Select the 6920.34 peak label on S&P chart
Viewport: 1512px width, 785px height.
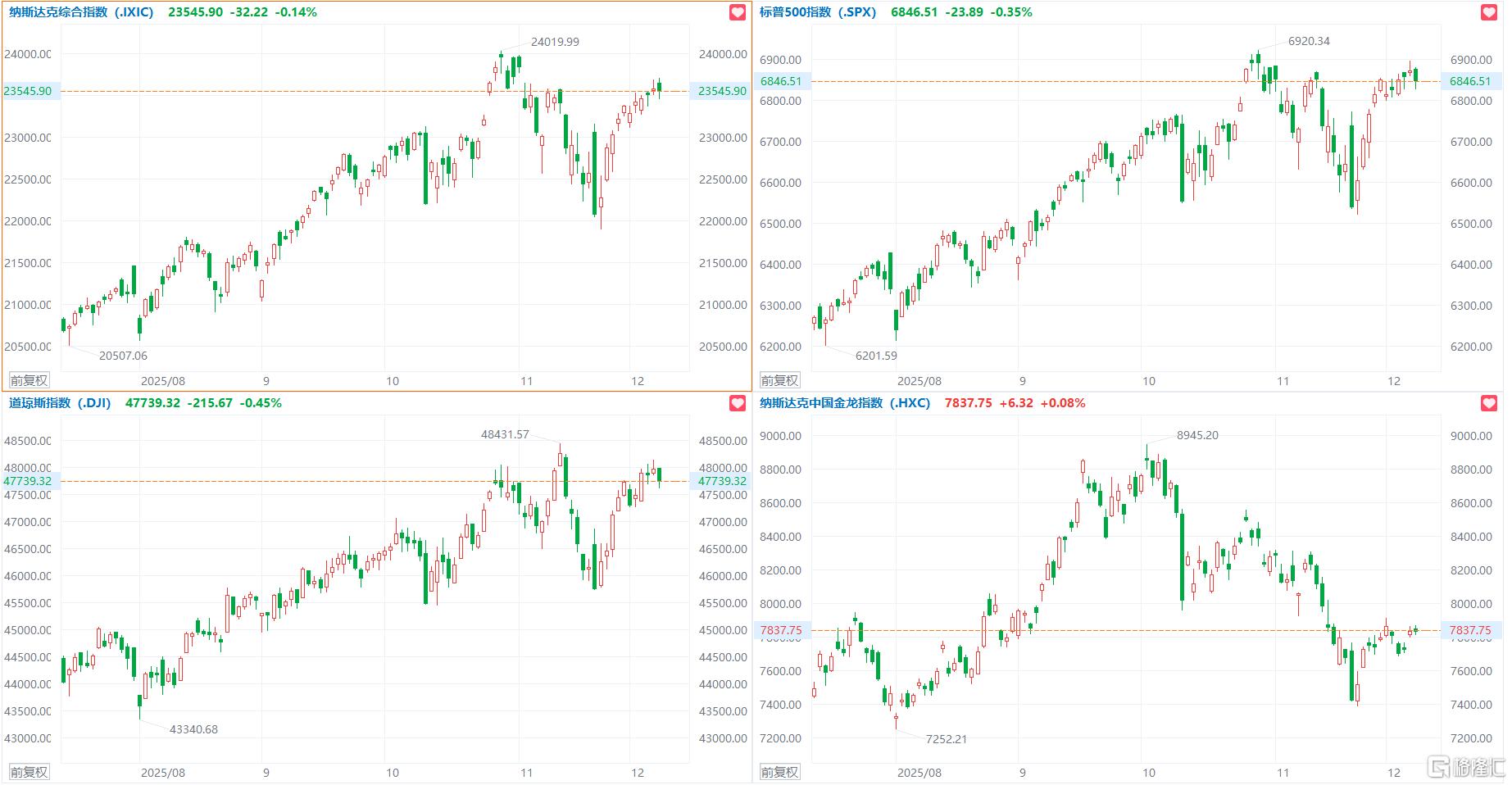click(1309, 41)
